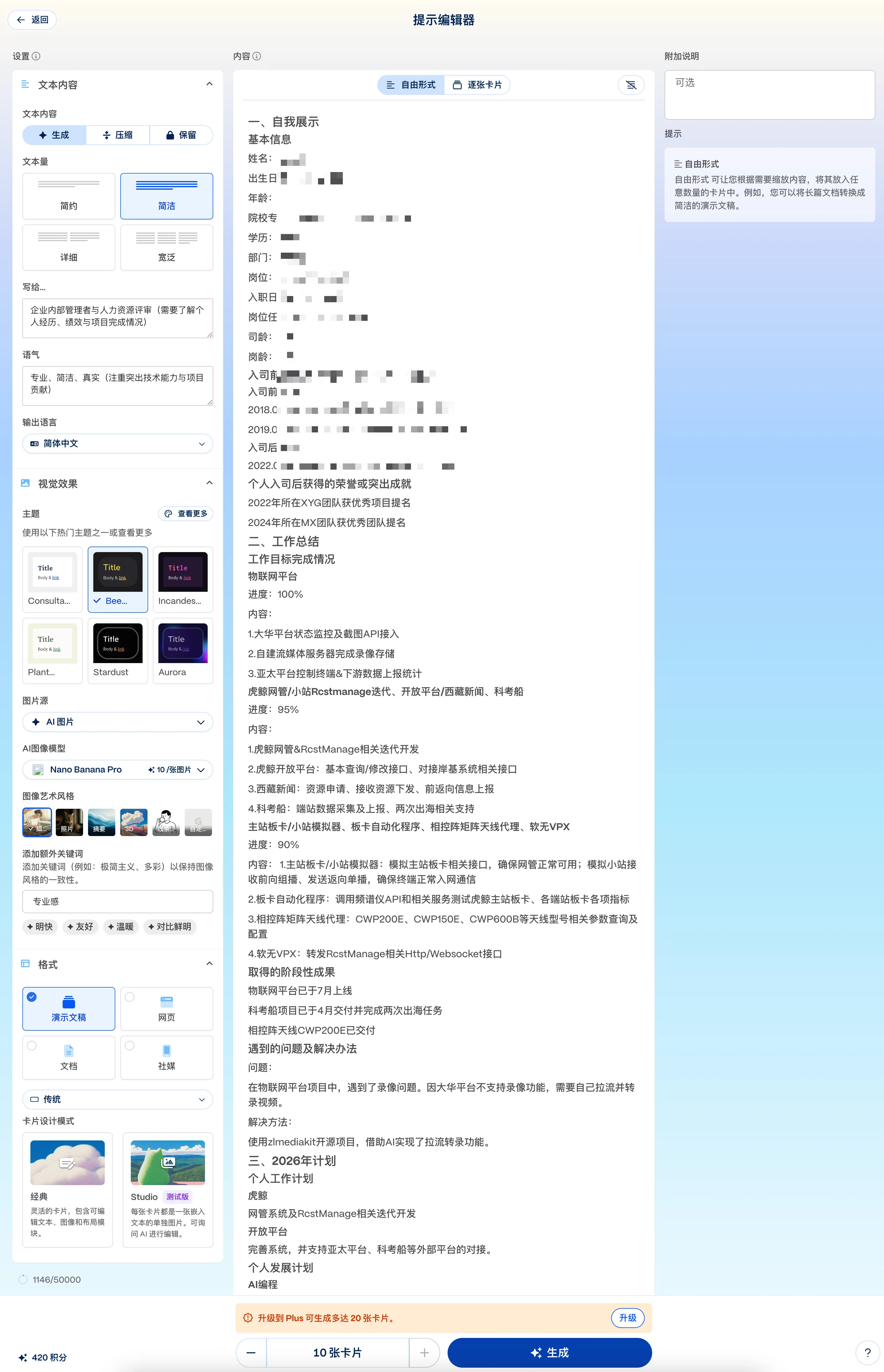Viewport: 884px width, 1372px height.
Task: Switch to 自由形式 tab
Action: point(411,85)
